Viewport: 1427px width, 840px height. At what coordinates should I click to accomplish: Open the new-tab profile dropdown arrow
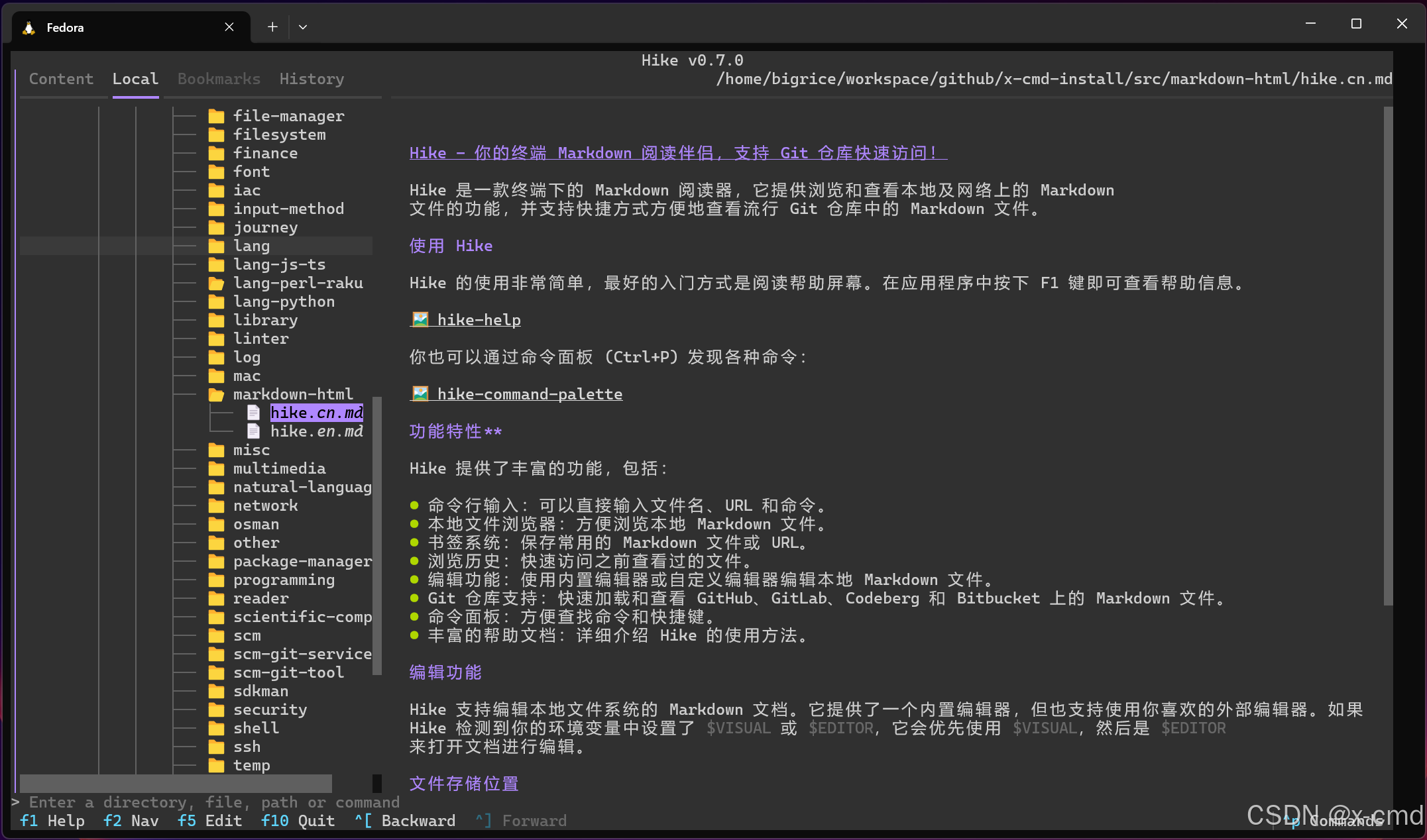(303, 27)
